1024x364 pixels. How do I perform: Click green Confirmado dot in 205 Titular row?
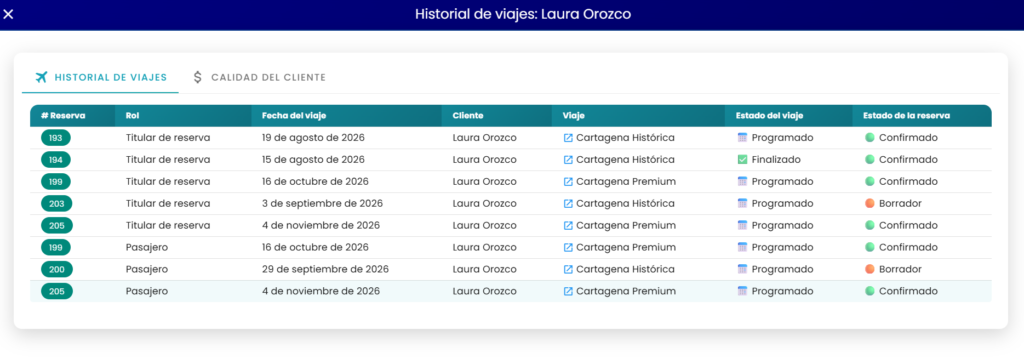point(870,225)
